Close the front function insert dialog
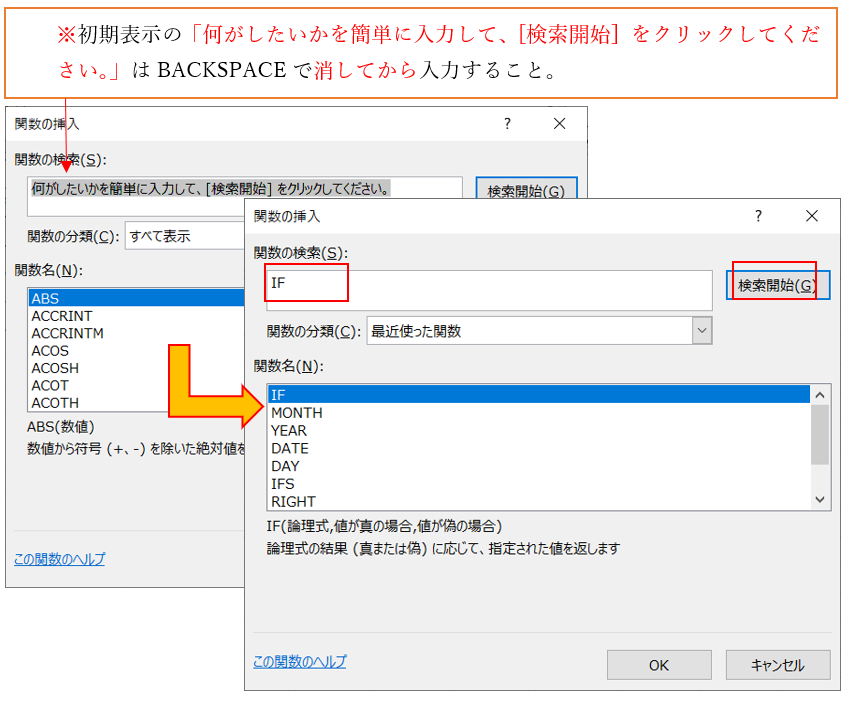 [x=811, y=216]
